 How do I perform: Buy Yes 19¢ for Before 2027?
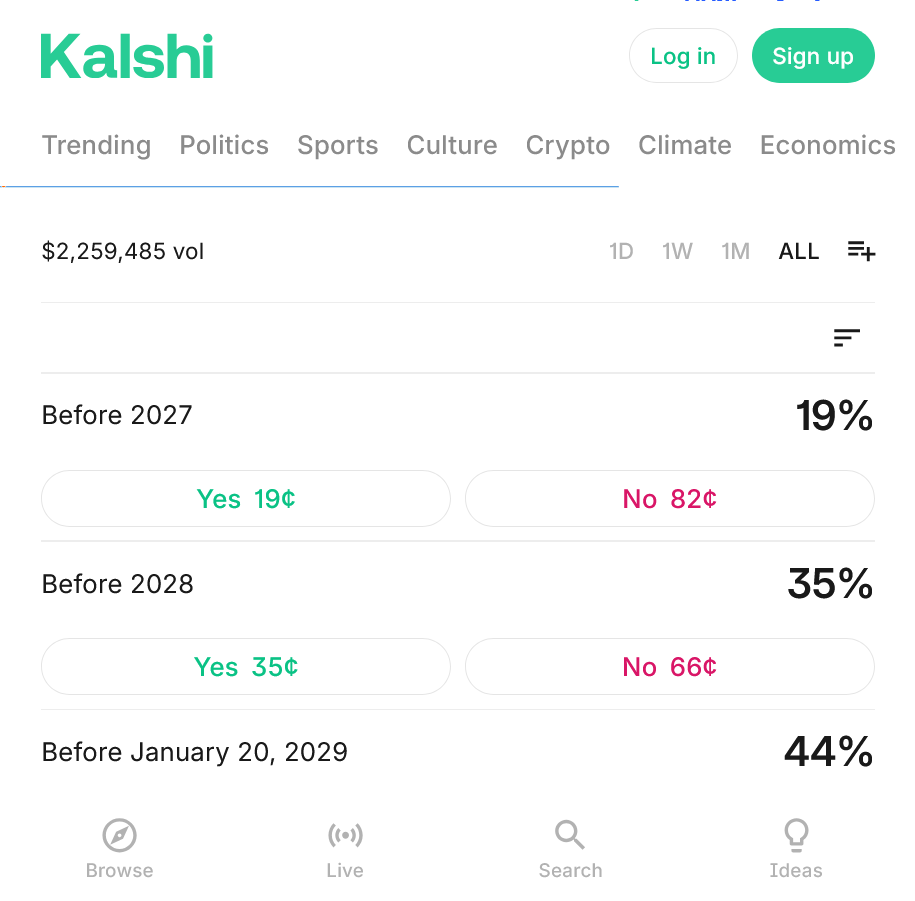coord(246,498)
